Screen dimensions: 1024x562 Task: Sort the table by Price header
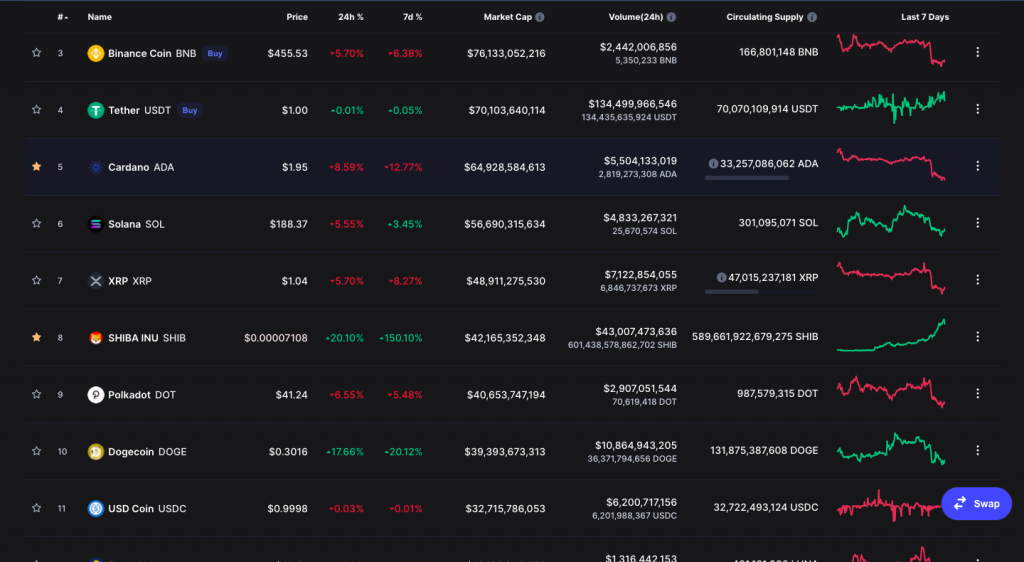[297, 17]
